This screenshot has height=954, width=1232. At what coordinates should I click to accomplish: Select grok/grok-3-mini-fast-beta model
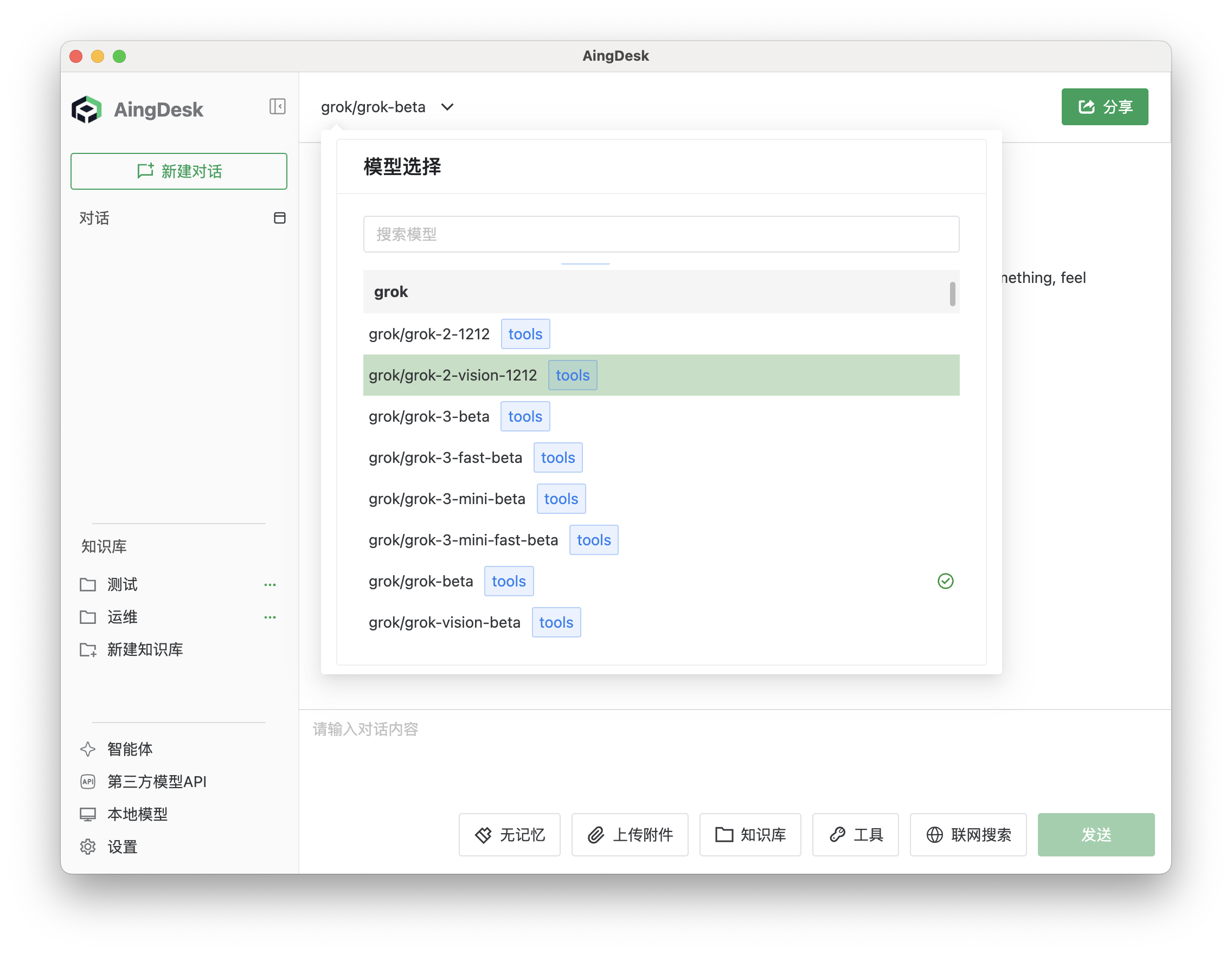tap(463, 540)
